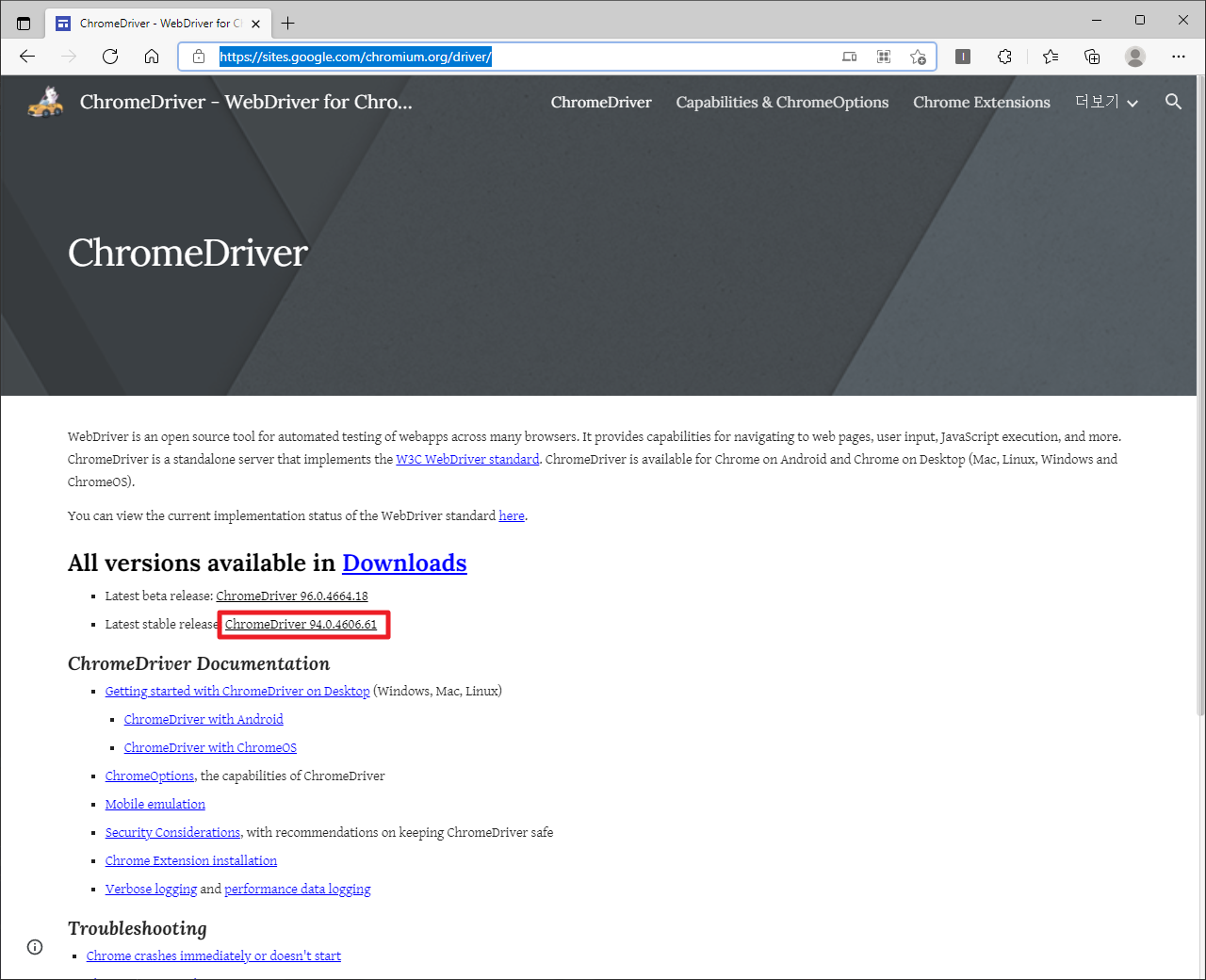1206x980 pixels.
Task: Click the ChromeDriver page heading
Action: pos(188,253)
